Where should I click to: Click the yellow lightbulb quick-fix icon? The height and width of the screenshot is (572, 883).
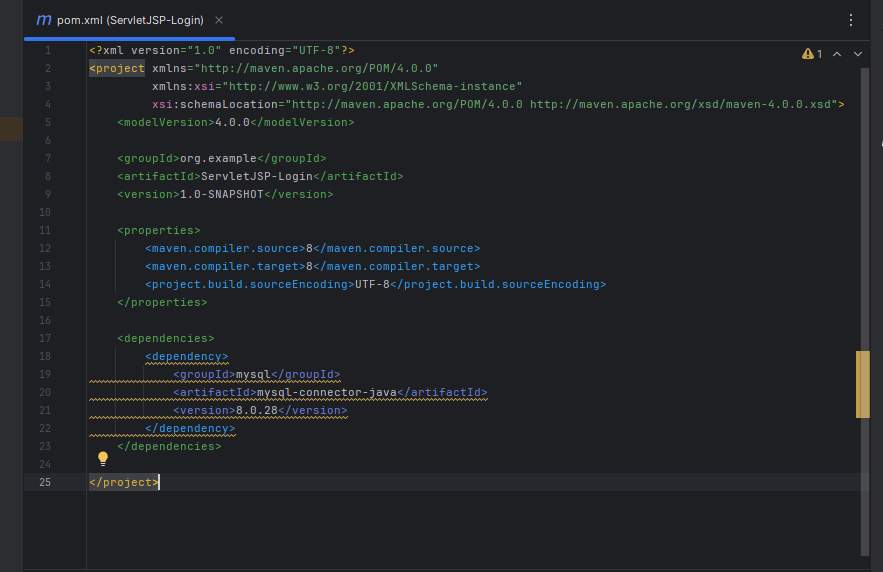(x=102, y=458)
